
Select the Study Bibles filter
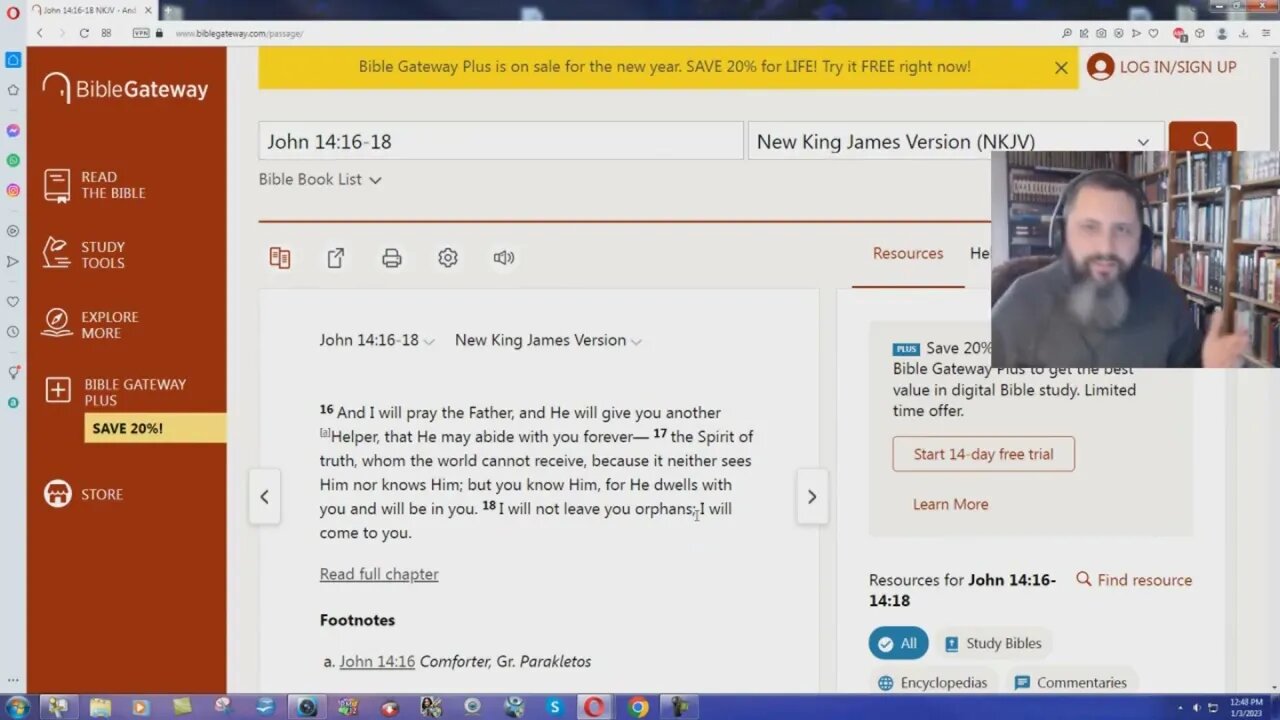(x=993, y=643)
